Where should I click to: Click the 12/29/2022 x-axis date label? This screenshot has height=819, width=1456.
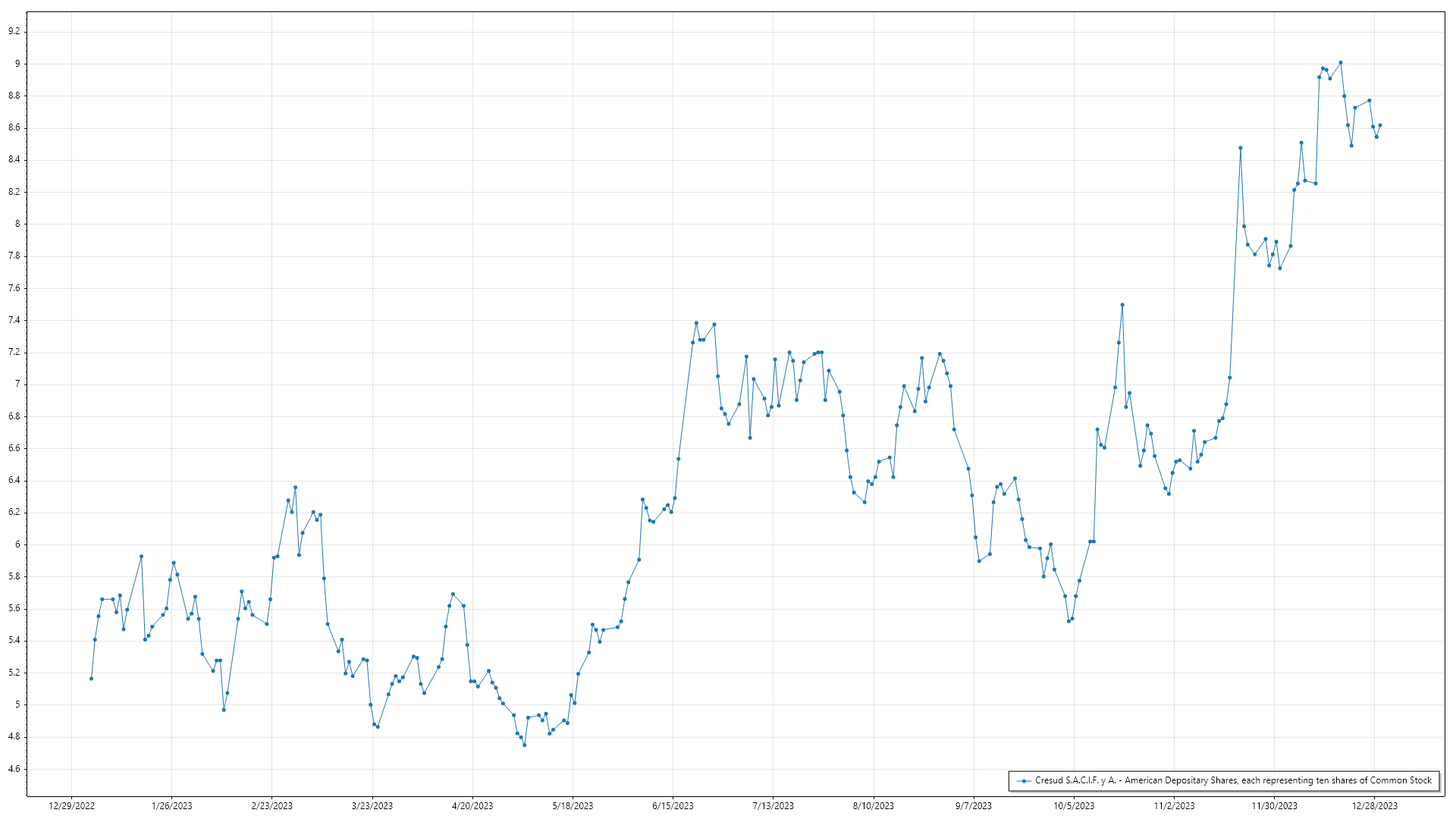pos(71,806)
